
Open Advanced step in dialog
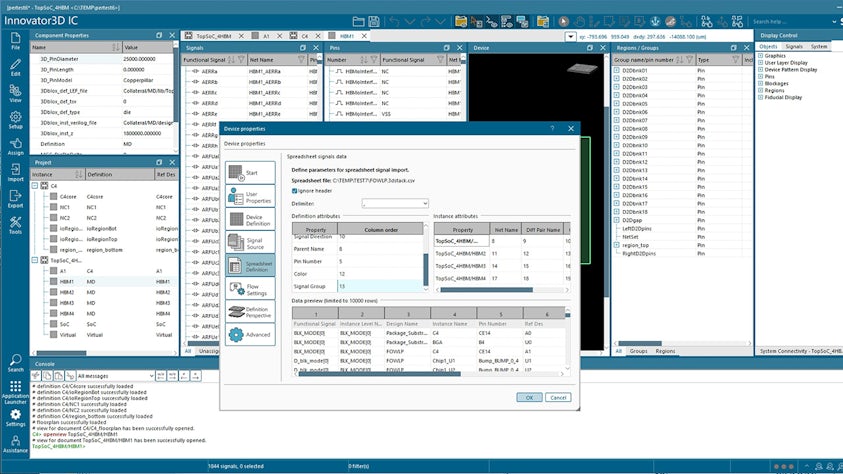pyautogui.click(x=250, y=335)
